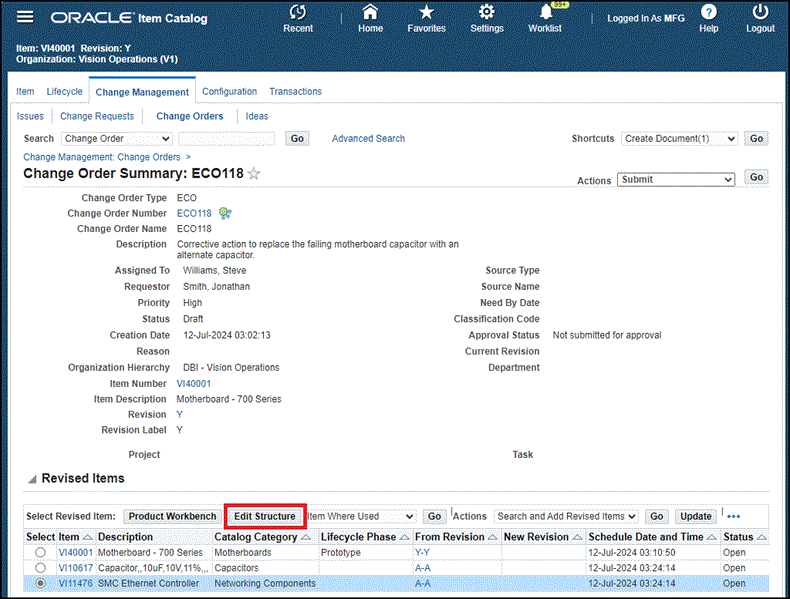Click the Edit Structure button
This screenshot has width=790, height=599.
[265, 516]
